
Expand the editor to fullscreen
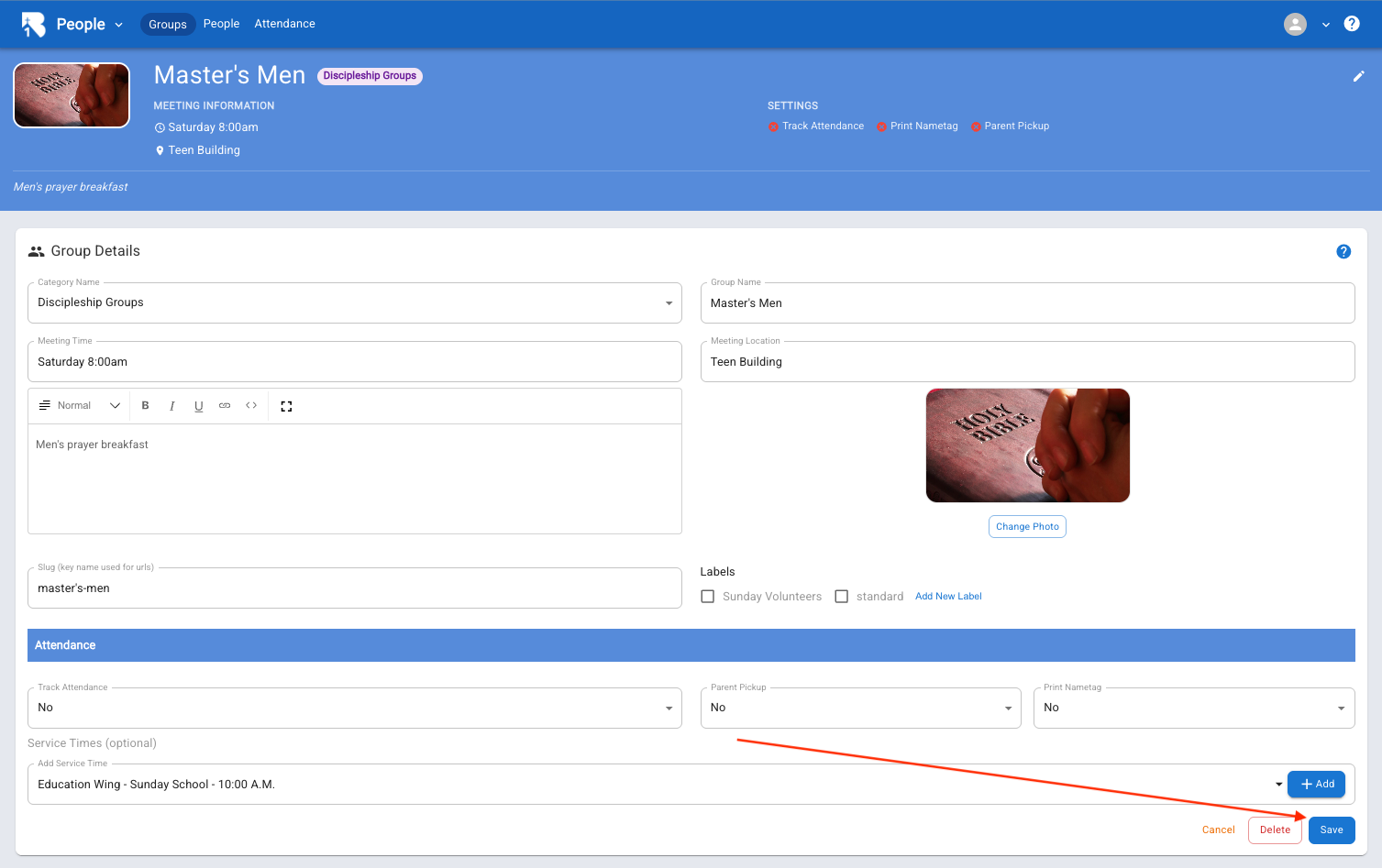pyautogui.click(x=286, y=406)
